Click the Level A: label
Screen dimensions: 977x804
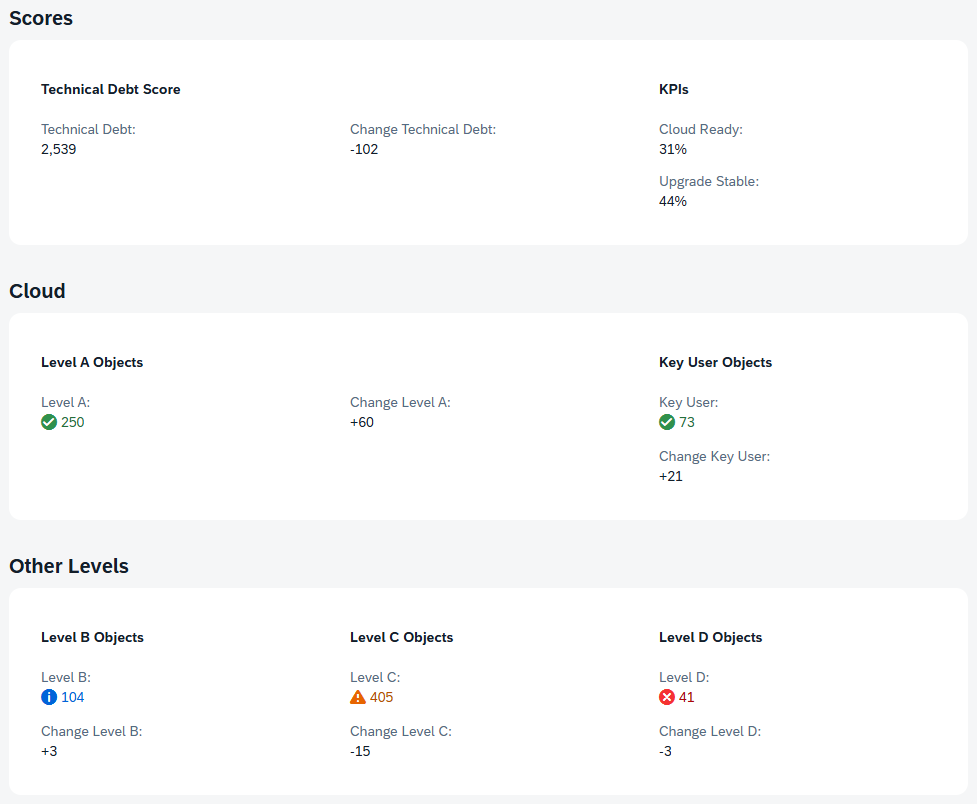(x=65, y=403)
